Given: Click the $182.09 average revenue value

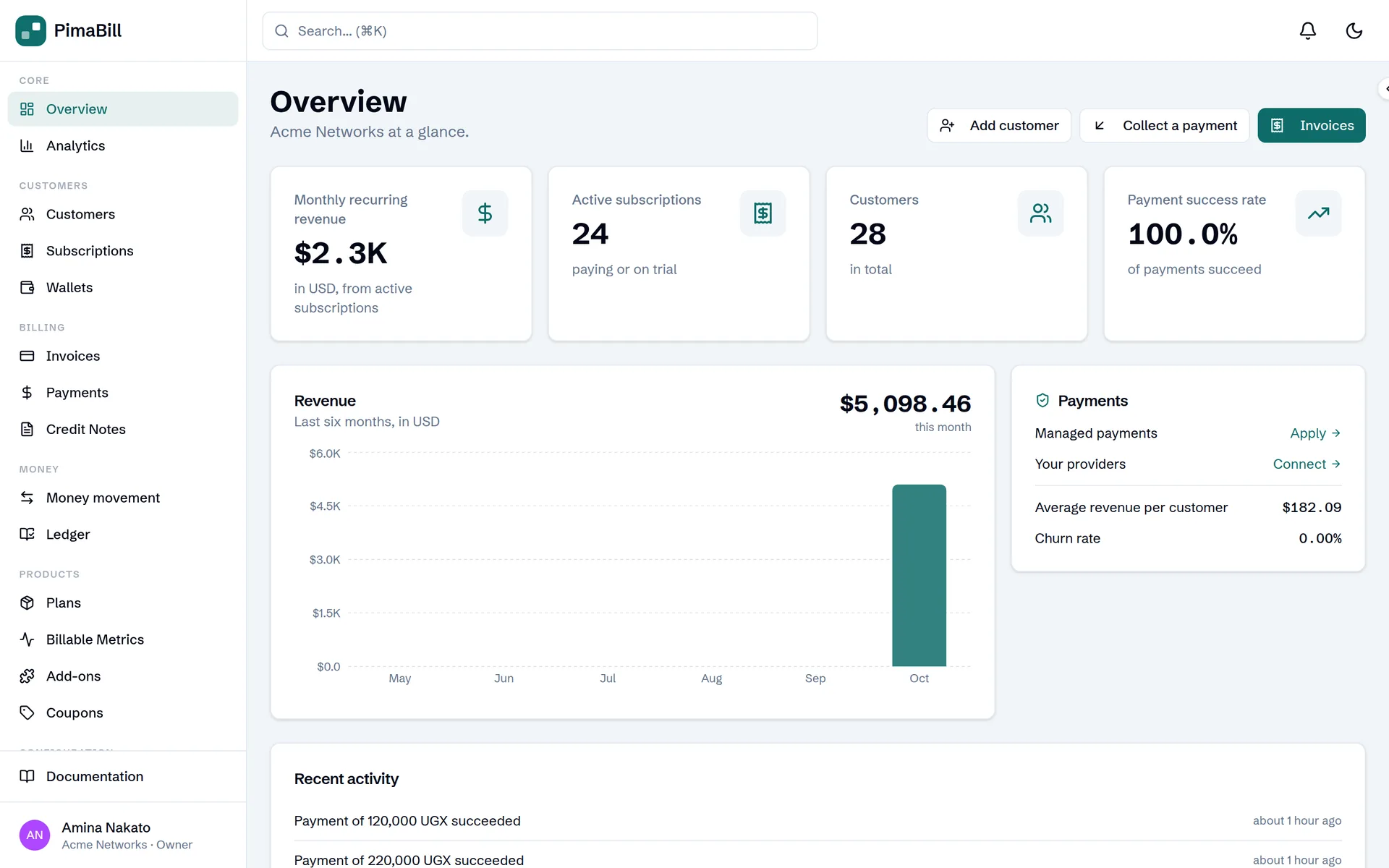Looking at the screenshot, I should (1312, 507).
